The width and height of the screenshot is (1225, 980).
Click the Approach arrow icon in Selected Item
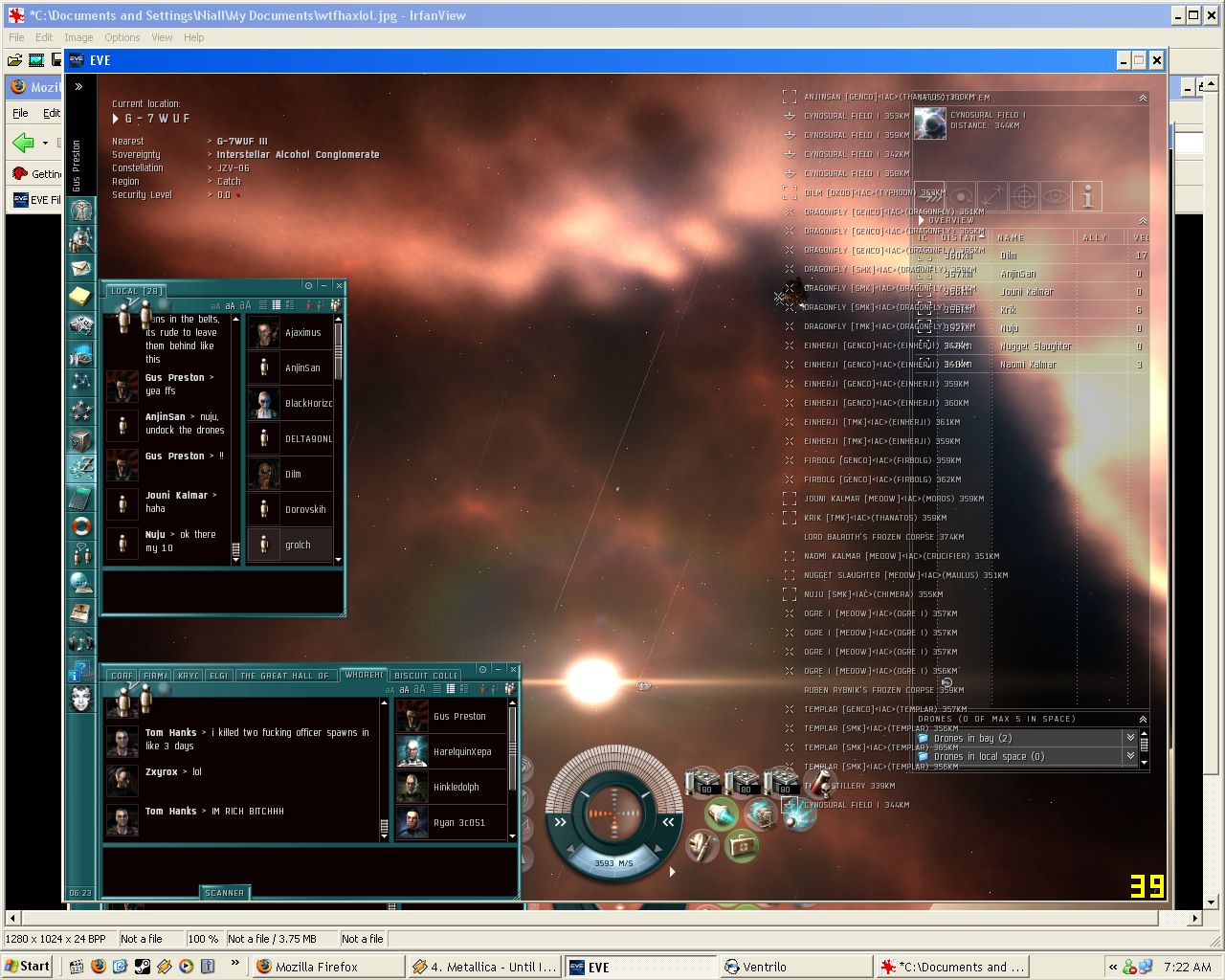[x=930, y=196]
